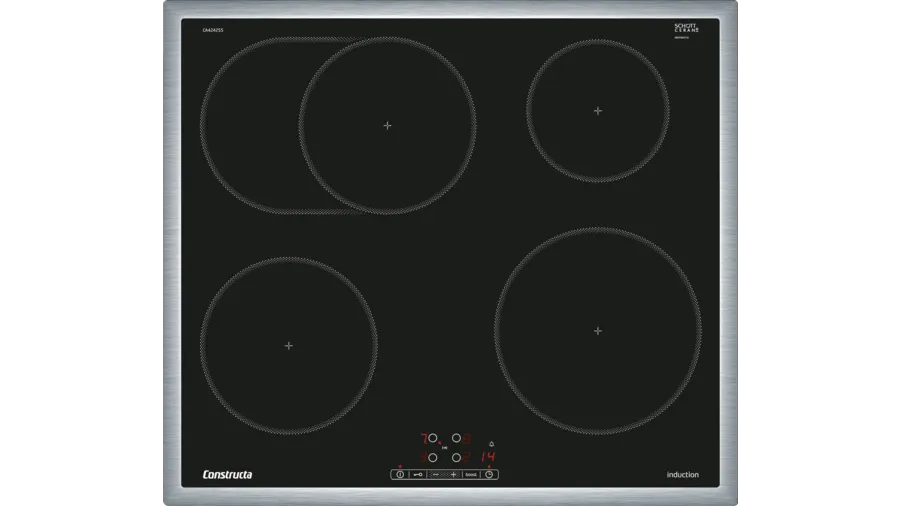Click center cross of large bottom-right zone

pyautogui.click(x=598, y=330)
